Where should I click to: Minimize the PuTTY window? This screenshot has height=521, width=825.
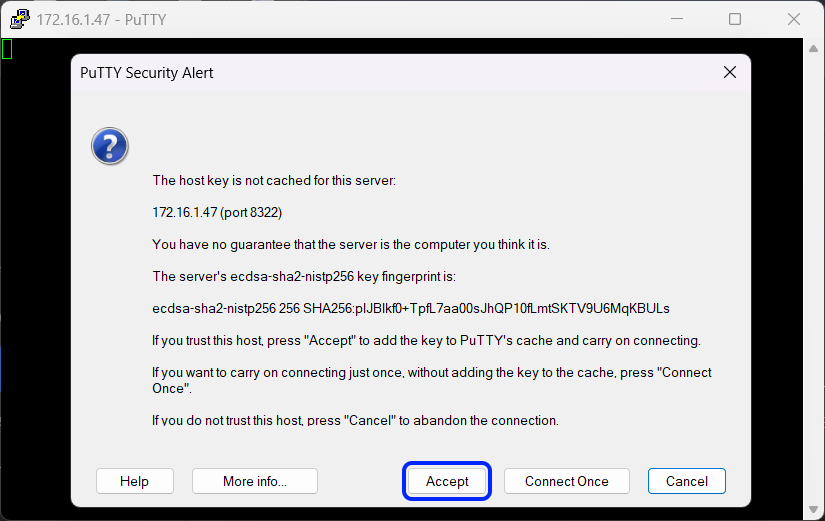click(677, 19)
